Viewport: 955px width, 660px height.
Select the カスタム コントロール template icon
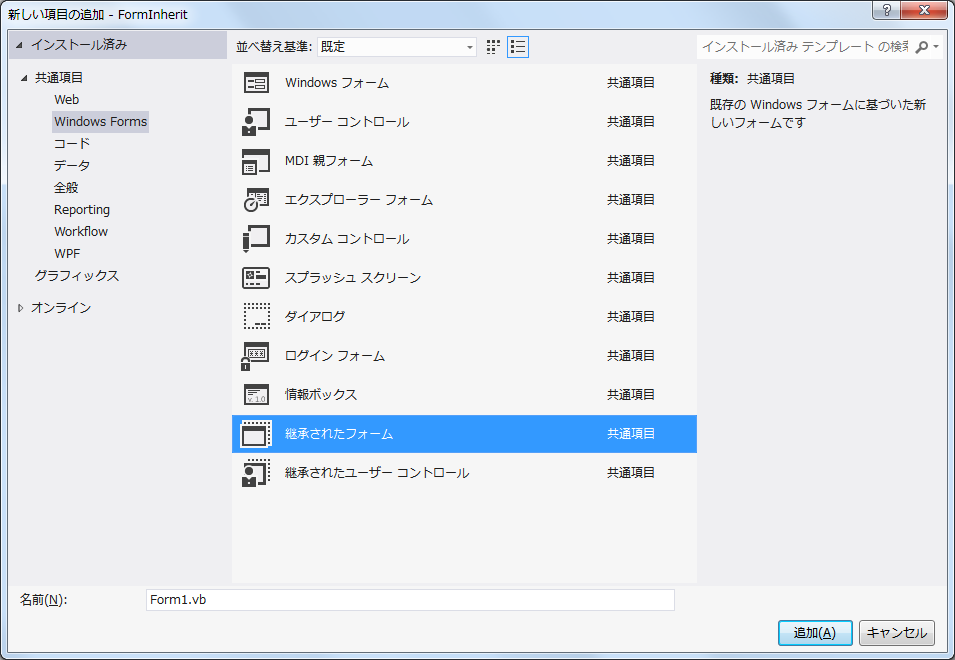(x=256, y=239)
